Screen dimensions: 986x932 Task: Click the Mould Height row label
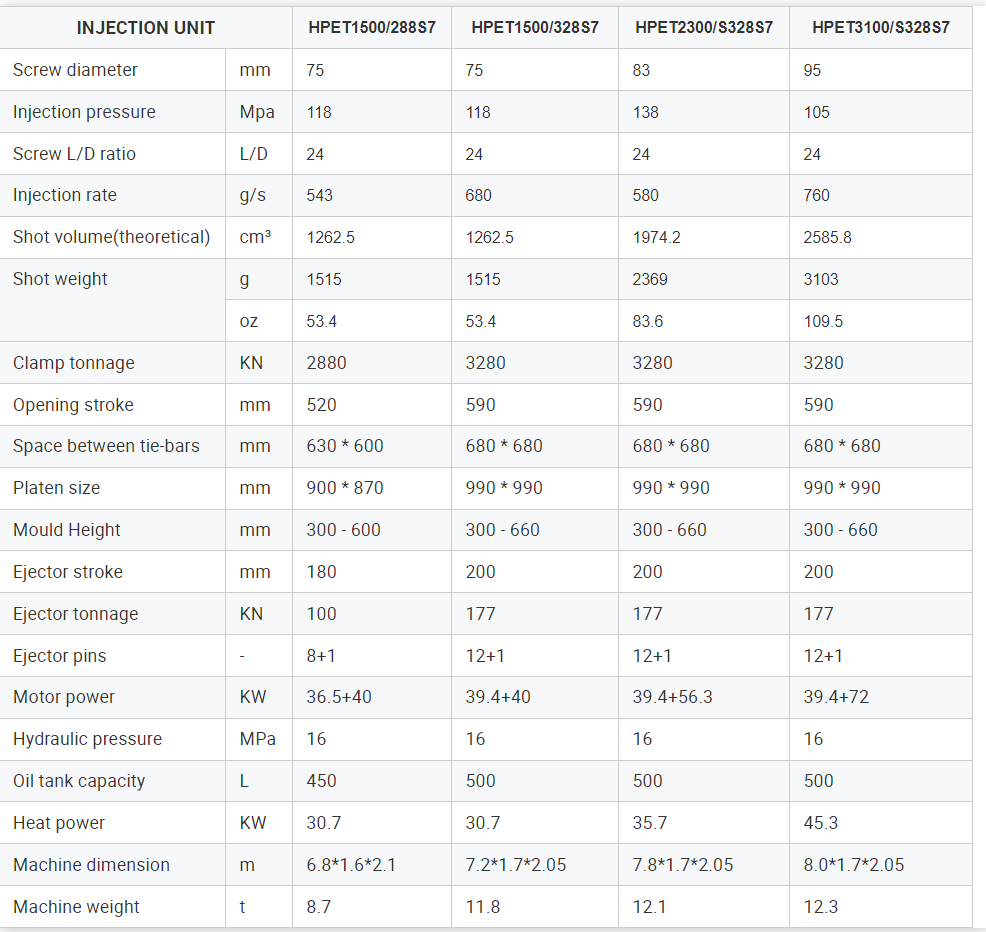[x=66, y=530]
